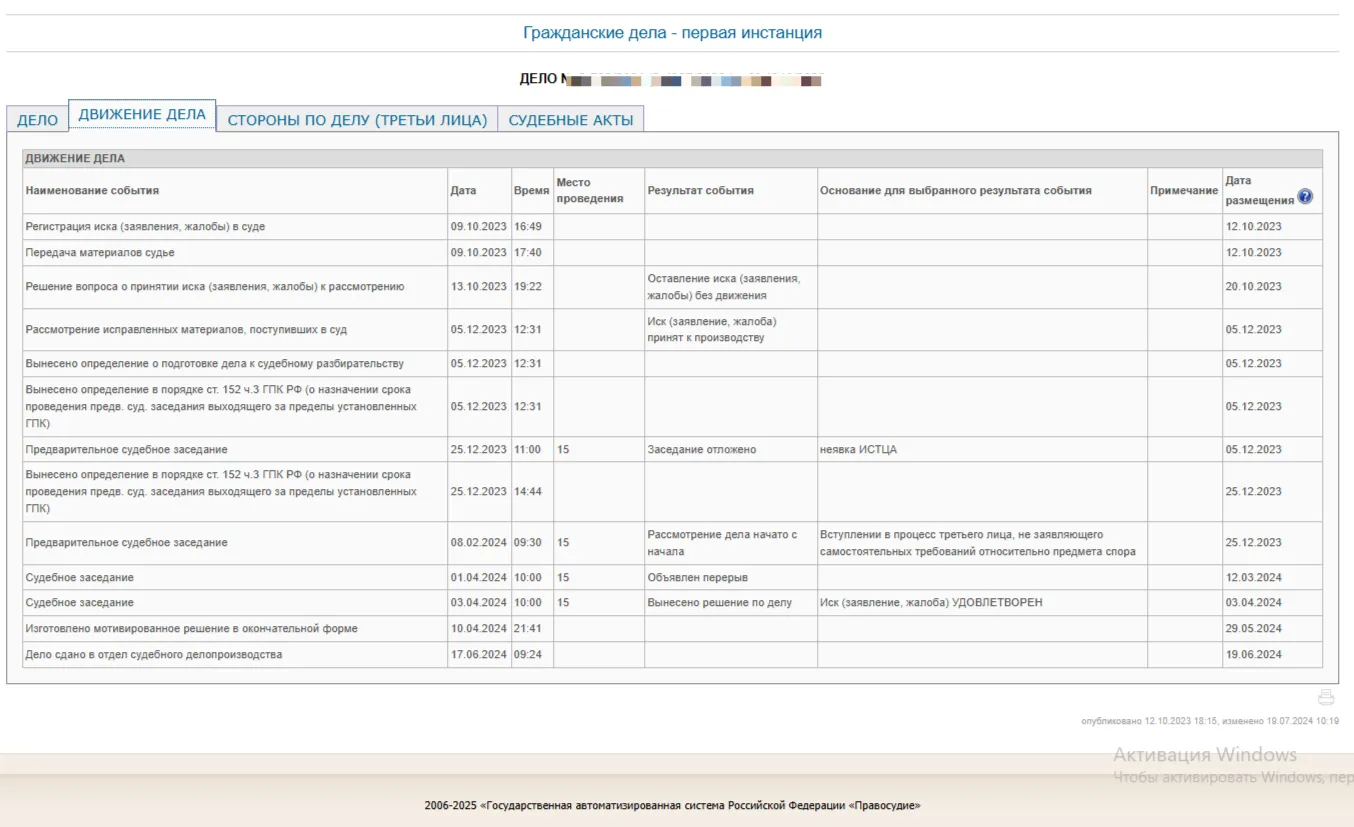
Task: Click the ДВИЖЕНИЕ ДЕЛА table section header
Action: tap(672, 158)
